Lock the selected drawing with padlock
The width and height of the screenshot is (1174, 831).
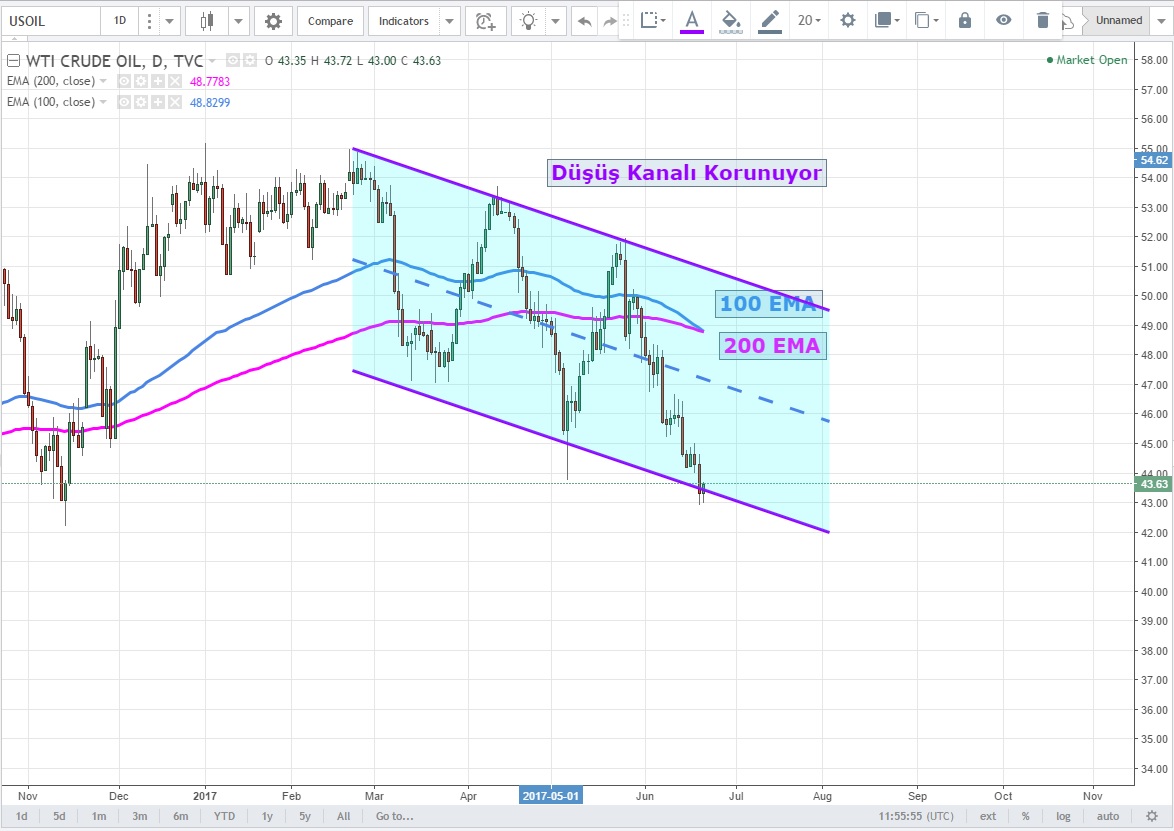click(x=964, y=20)
